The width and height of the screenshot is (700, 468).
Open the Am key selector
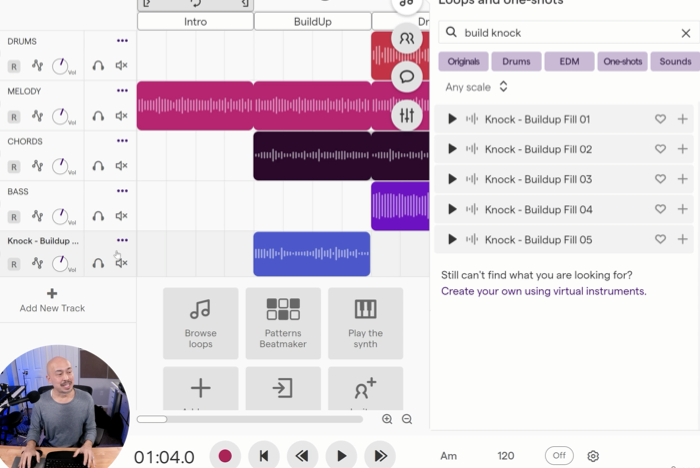[449, 456]
